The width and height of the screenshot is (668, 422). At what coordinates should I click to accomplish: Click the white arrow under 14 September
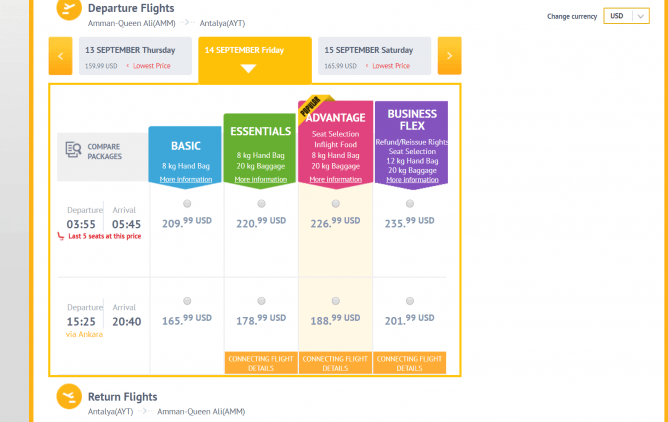coord(248,69)
